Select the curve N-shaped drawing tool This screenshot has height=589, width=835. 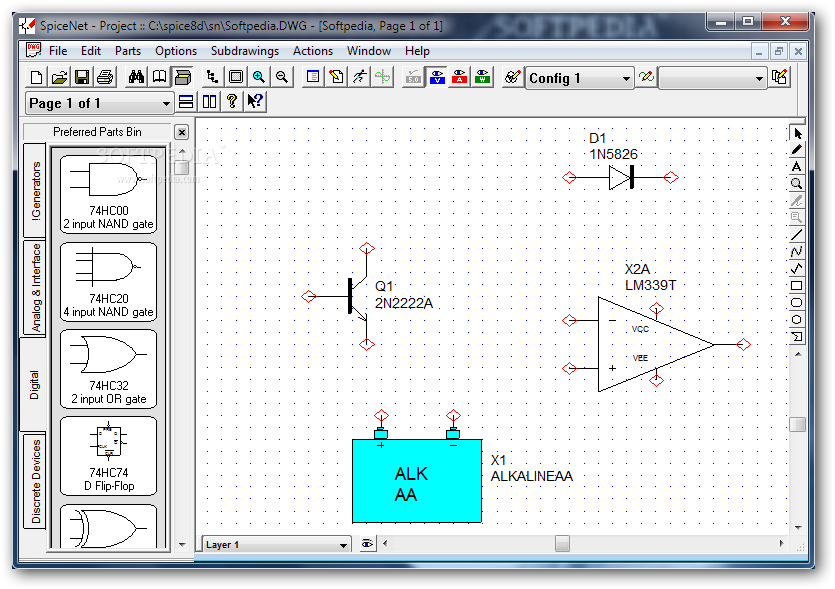pyautogui.click(x=797, y=251)
